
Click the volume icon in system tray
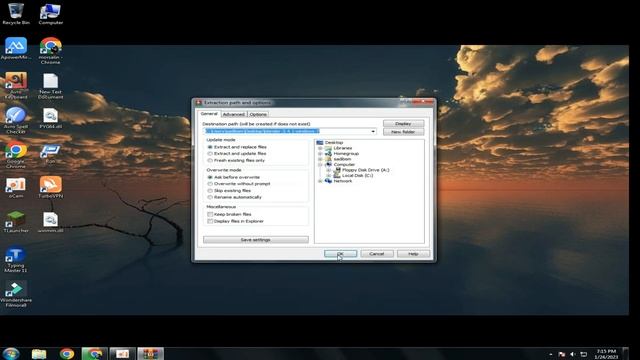(572, 354)
